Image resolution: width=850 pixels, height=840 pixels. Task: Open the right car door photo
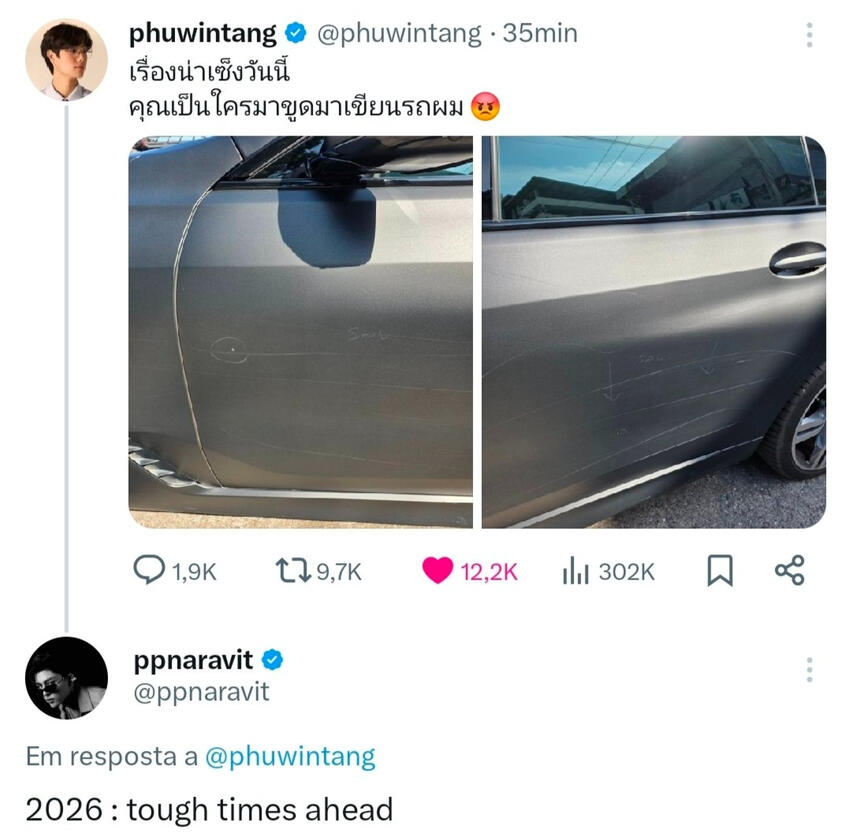pyautogui.click(x=654, y=332)
